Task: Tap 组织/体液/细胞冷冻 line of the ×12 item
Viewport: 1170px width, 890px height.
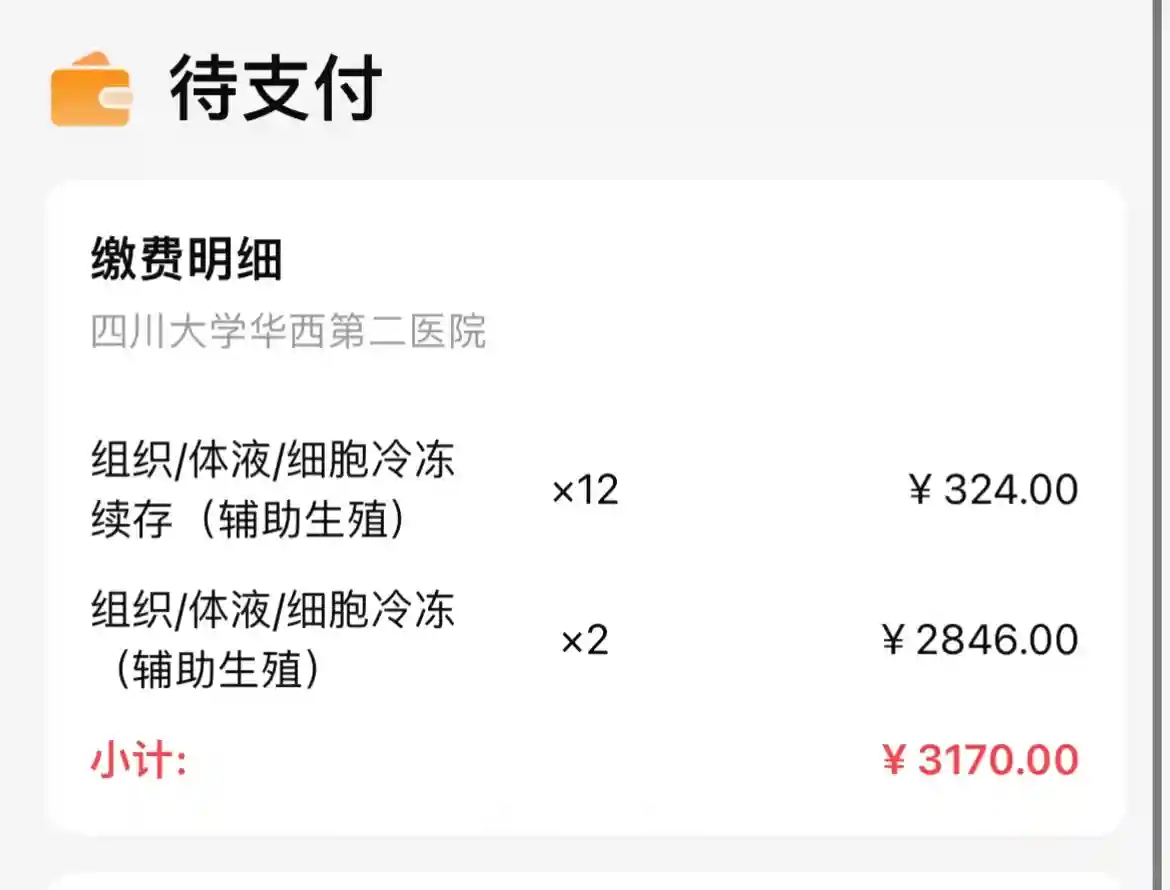Action: [273, 462]
